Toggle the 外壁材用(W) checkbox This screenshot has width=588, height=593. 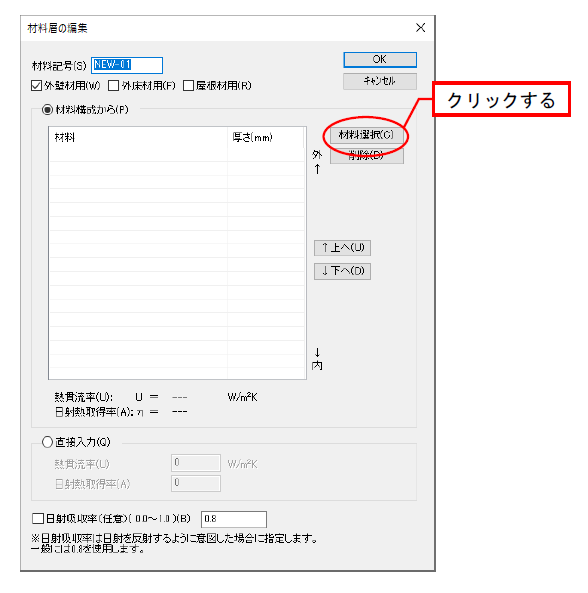pyautogui.click(x=37, y=86)
